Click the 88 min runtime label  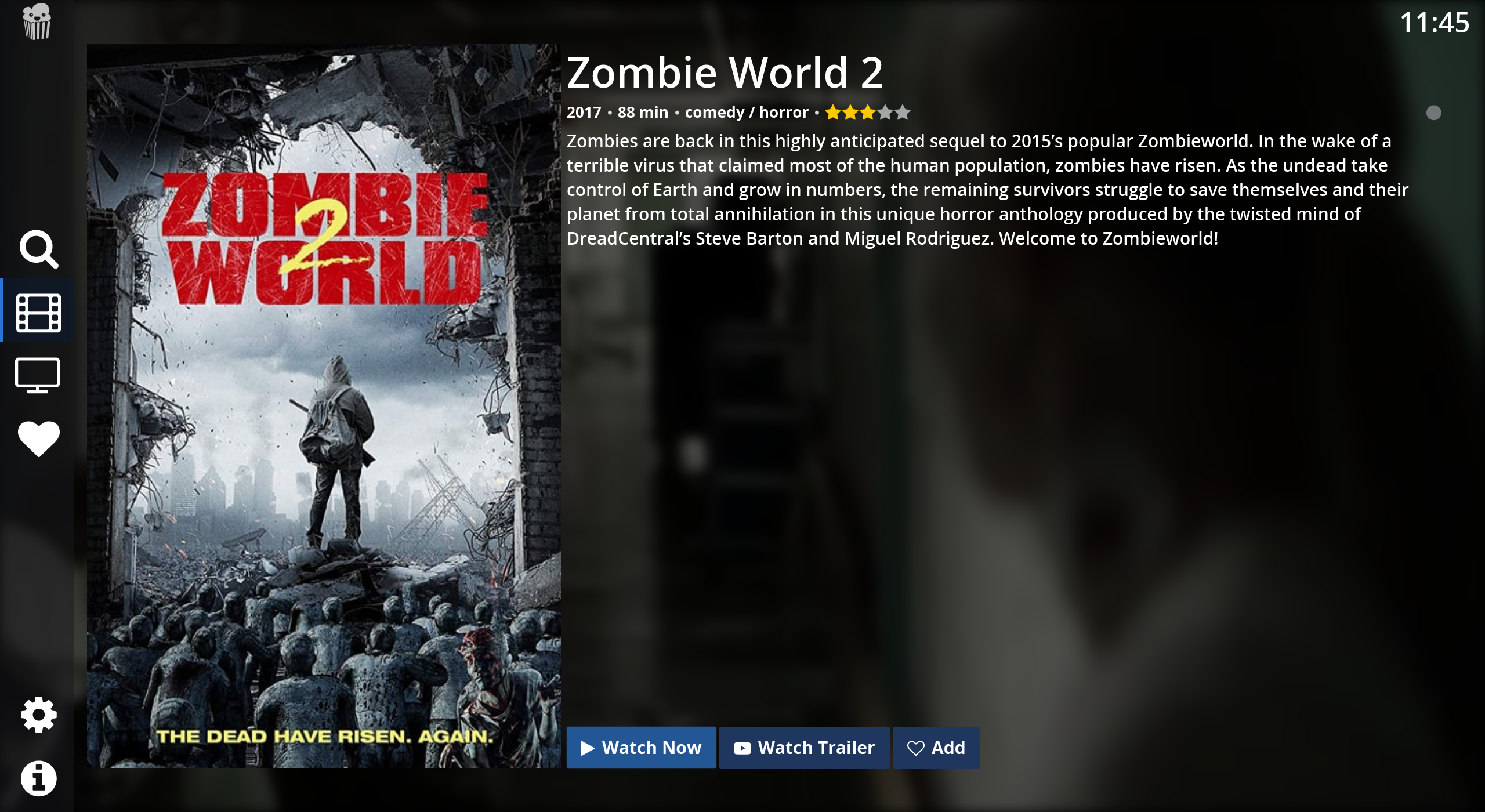pyautogui.click(x=643, y=112)
